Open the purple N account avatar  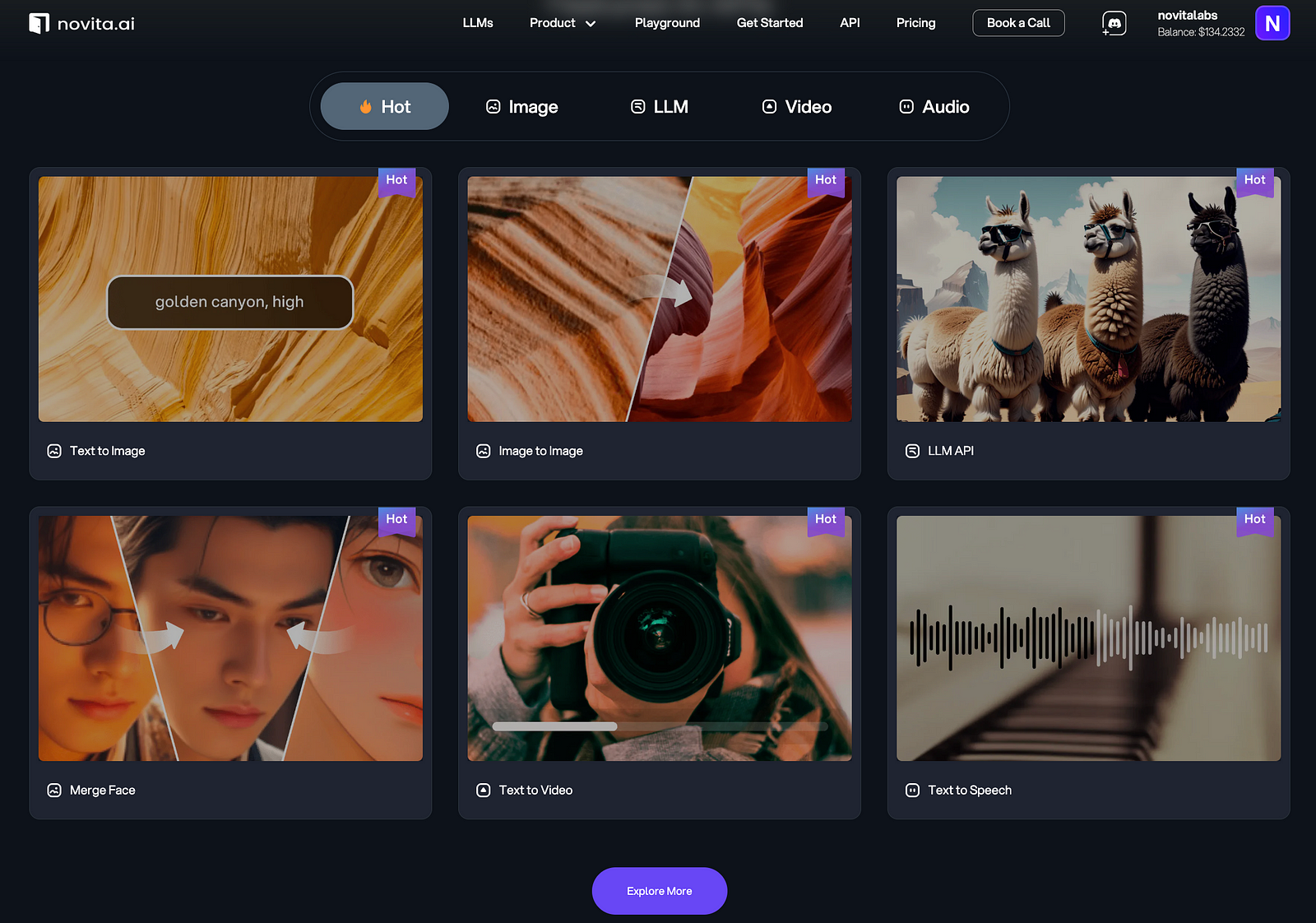coord(1272,23)
